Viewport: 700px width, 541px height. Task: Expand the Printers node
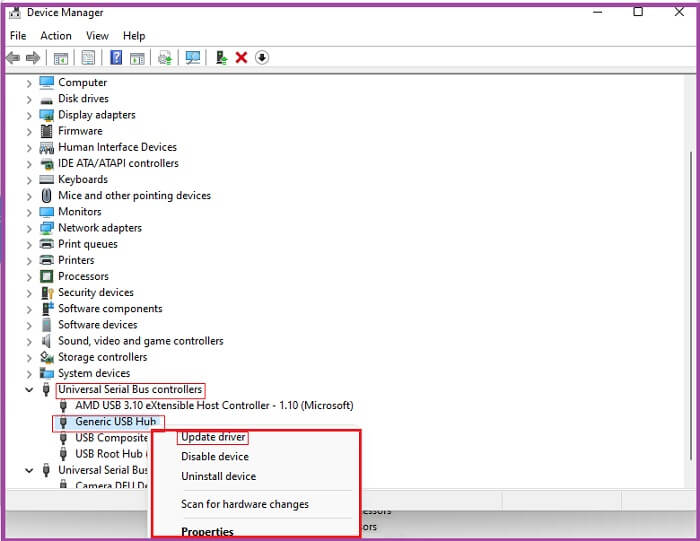click(29, 261)
